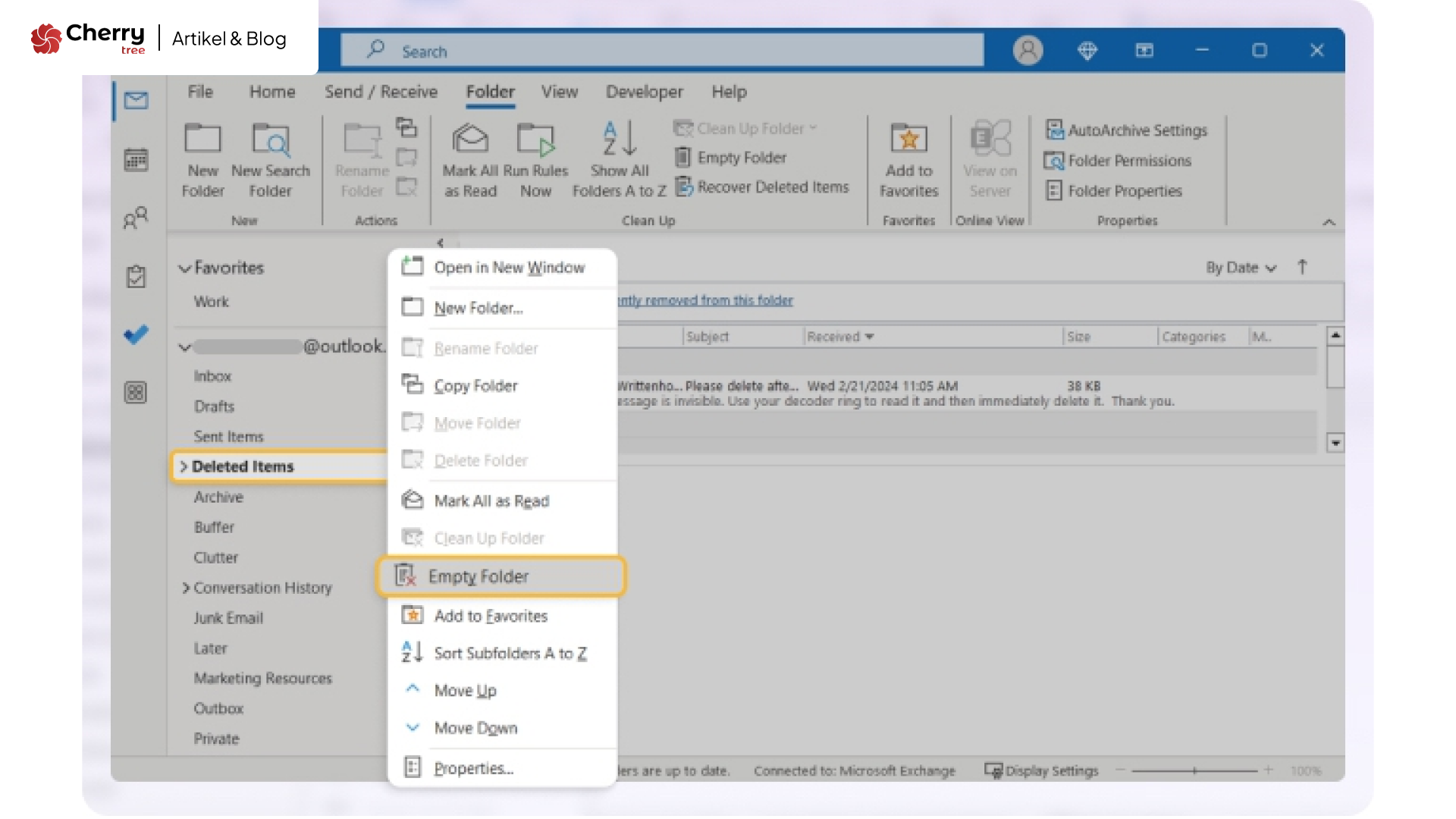Click the recently removed items link
This screenshot has height=819, width=1456.
pyautogui.click(x=705, y=300)
